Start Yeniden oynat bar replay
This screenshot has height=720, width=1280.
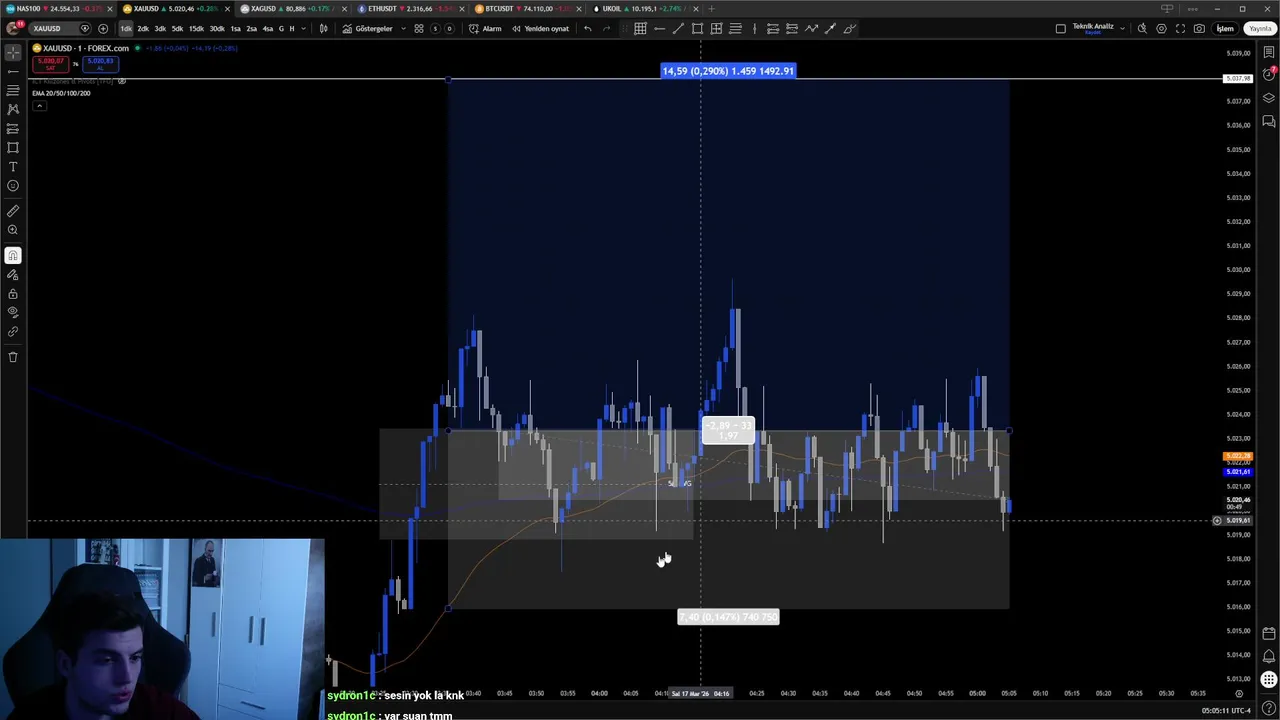point(541,28)
